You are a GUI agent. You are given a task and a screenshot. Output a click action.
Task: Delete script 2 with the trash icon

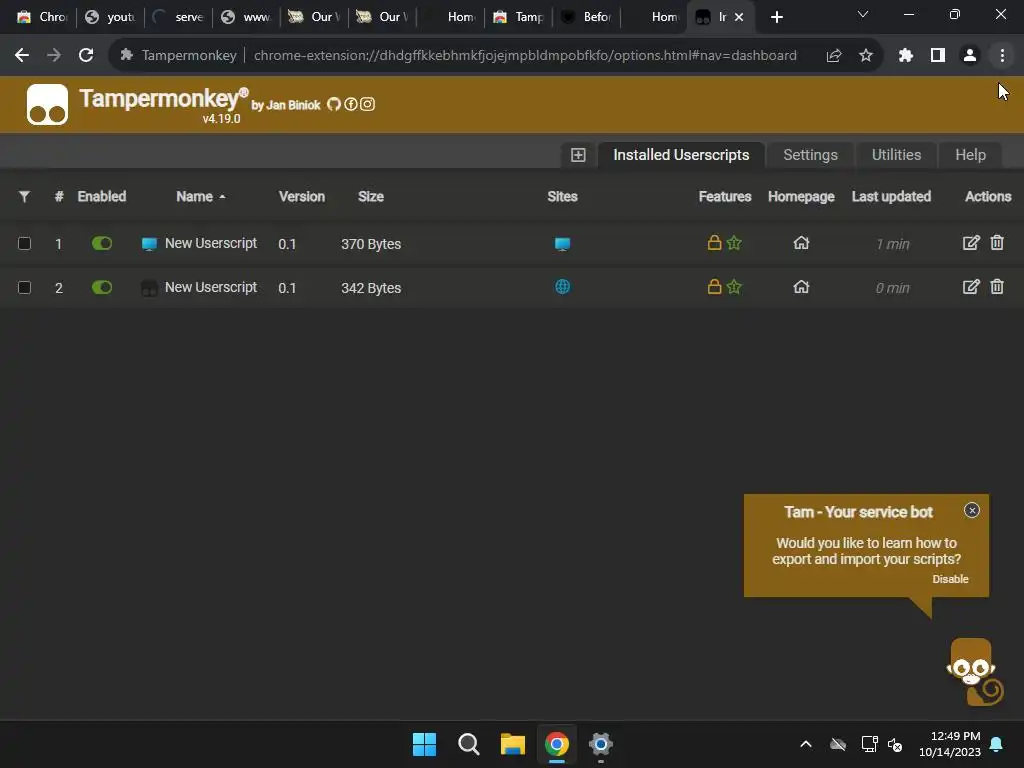point(997,287)
